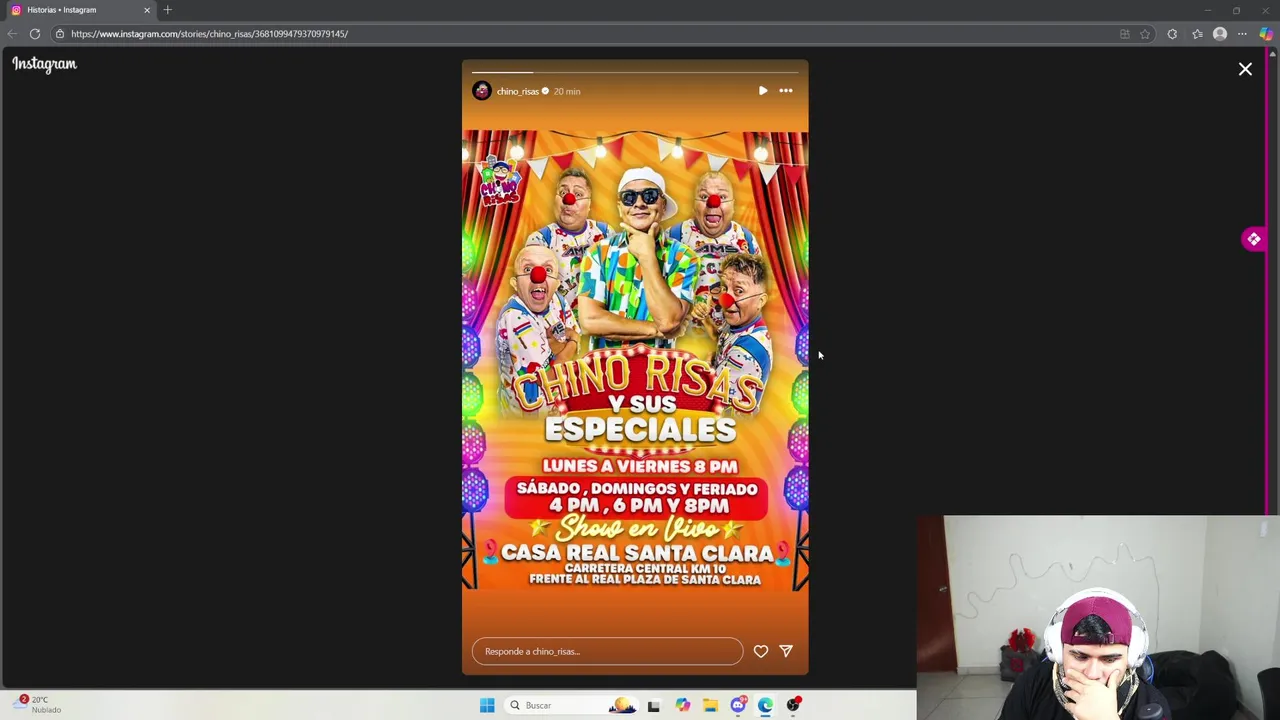
Task: Select the Historias • Instagram tab
Action: click(x=80, y=10)
